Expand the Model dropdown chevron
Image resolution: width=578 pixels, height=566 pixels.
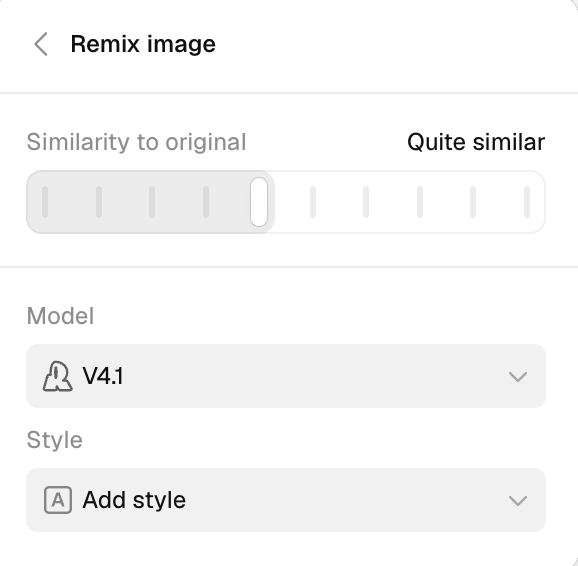coord(518,377)
